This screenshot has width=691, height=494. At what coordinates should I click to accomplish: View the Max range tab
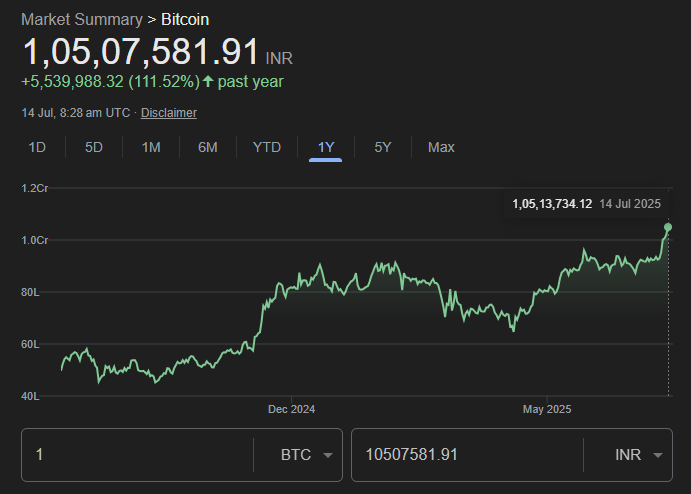coord(441,147)
